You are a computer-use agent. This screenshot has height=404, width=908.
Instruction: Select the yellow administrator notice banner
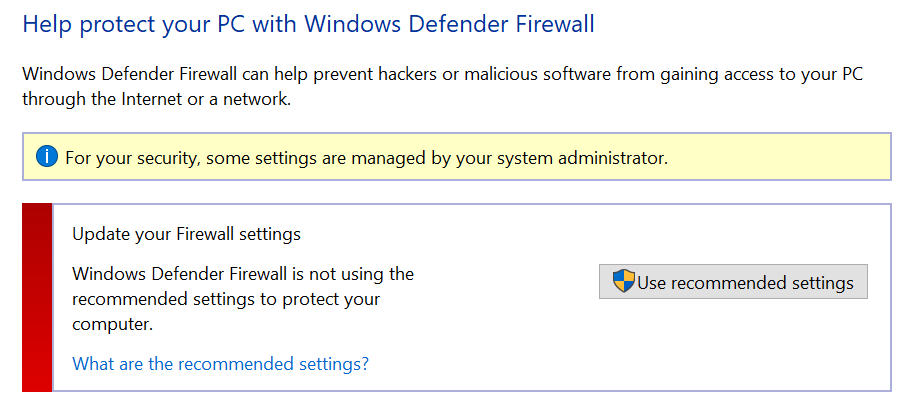point(456,157)
